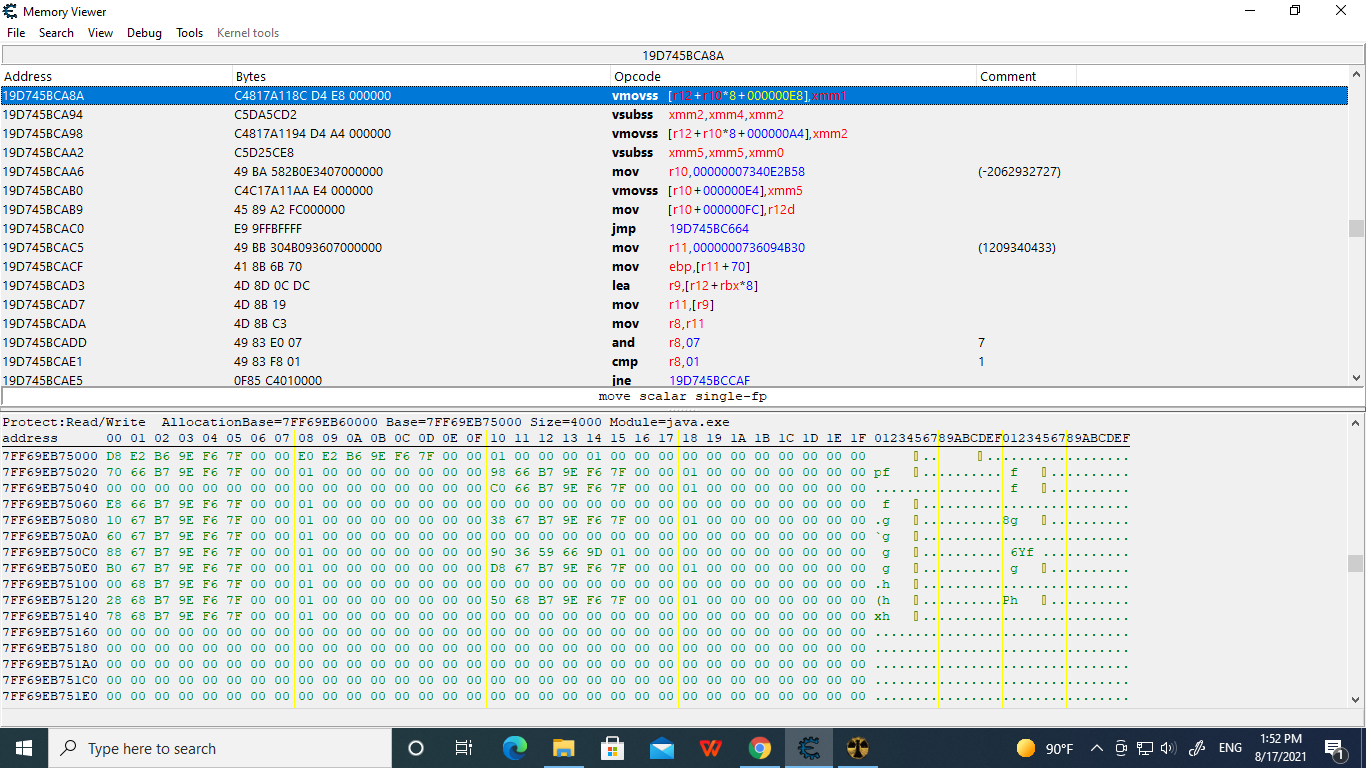Open the Windows Ink workspace icon
This screenshot has height=768, width=1366.
coord(1196,747)
